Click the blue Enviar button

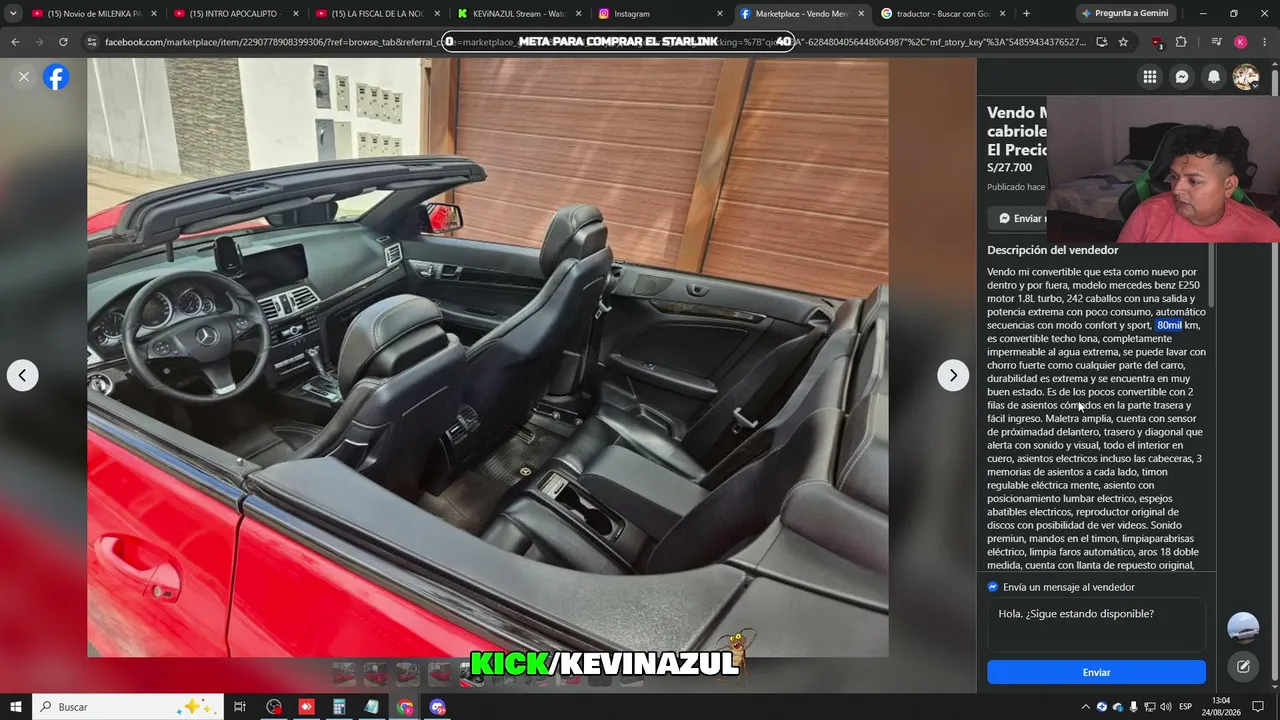(x=1096, y=672)
